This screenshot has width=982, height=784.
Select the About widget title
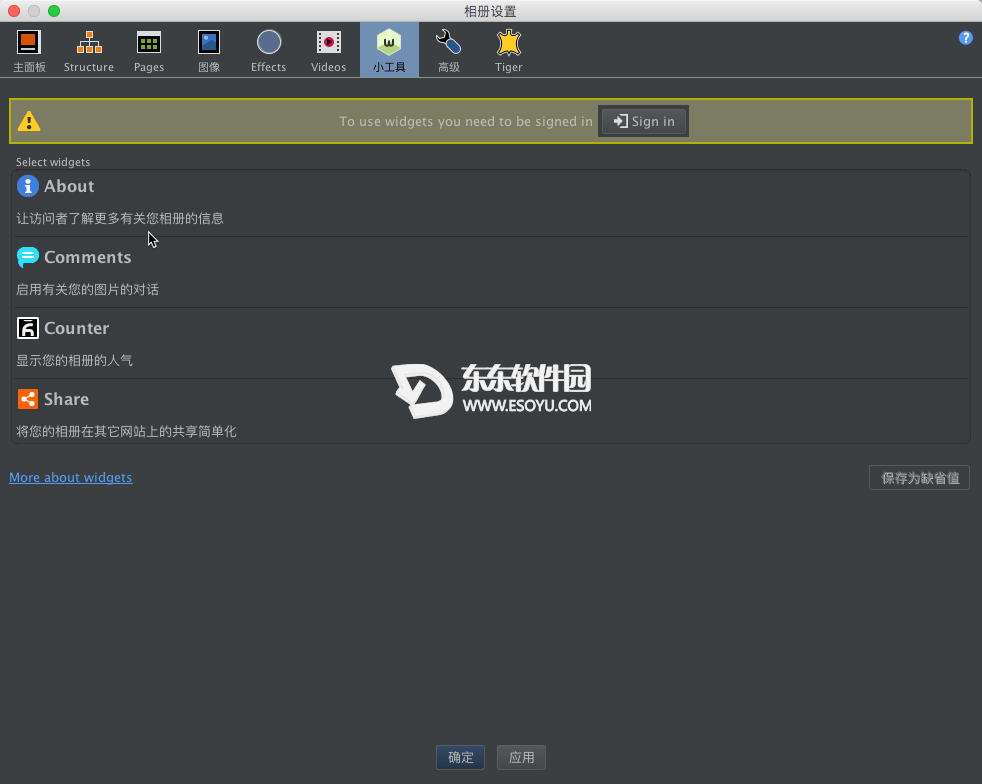click(69, 187)
